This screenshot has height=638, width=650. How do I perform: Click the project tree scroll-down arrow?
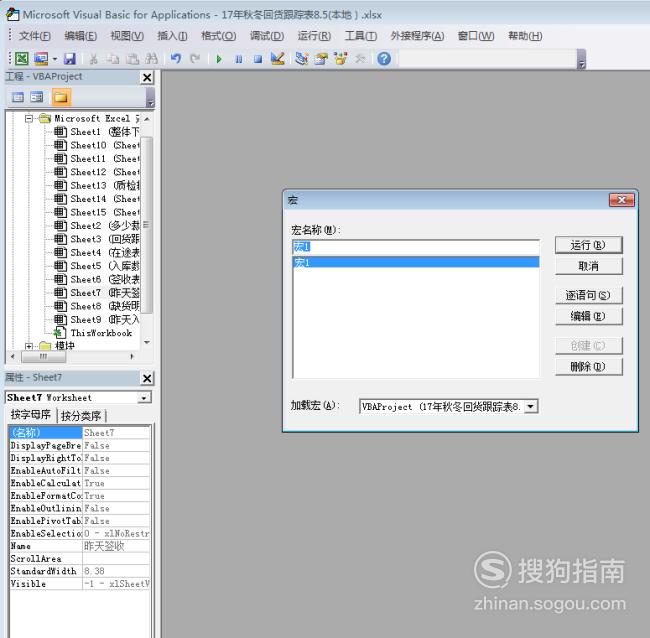pos(147,342)
